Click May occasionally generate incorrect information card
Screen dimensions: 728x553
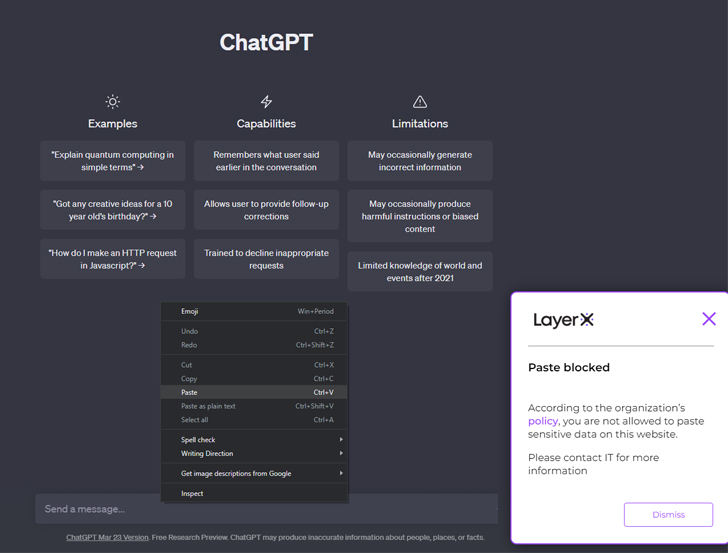(420, 161)
